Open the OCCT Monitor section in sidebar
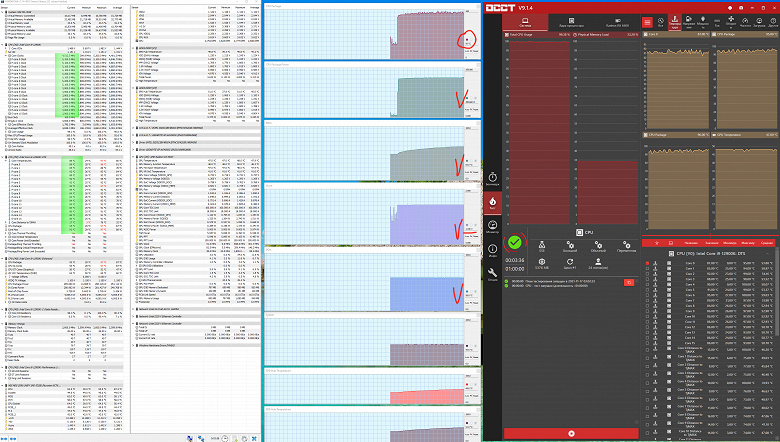Viewport: 780px width, 442px height. click(492, 227)
